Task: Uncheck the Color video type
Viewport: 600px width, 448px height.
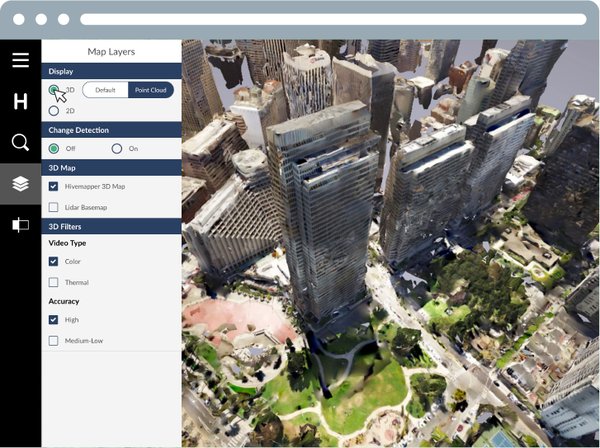Action: click(54, 261)
